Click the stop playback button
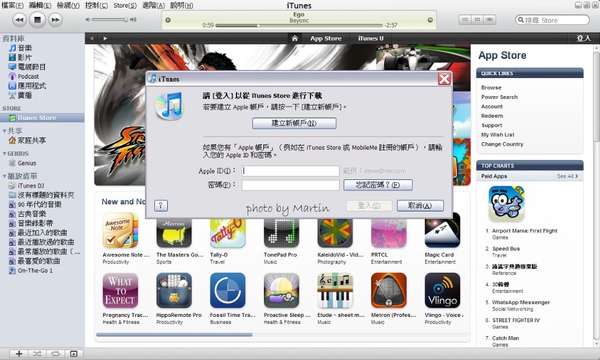 coord(37,20)
